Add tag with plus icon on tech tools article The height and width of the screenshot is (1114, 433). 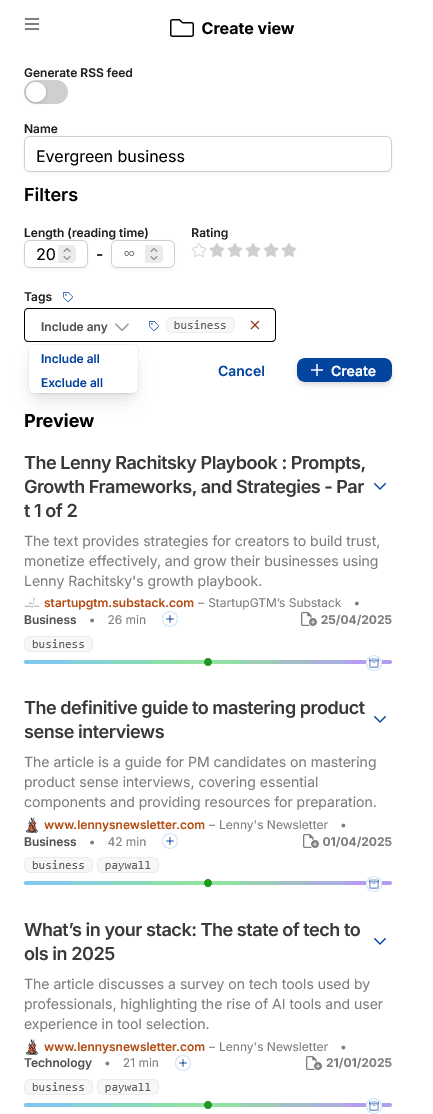tap(183, 1064)
